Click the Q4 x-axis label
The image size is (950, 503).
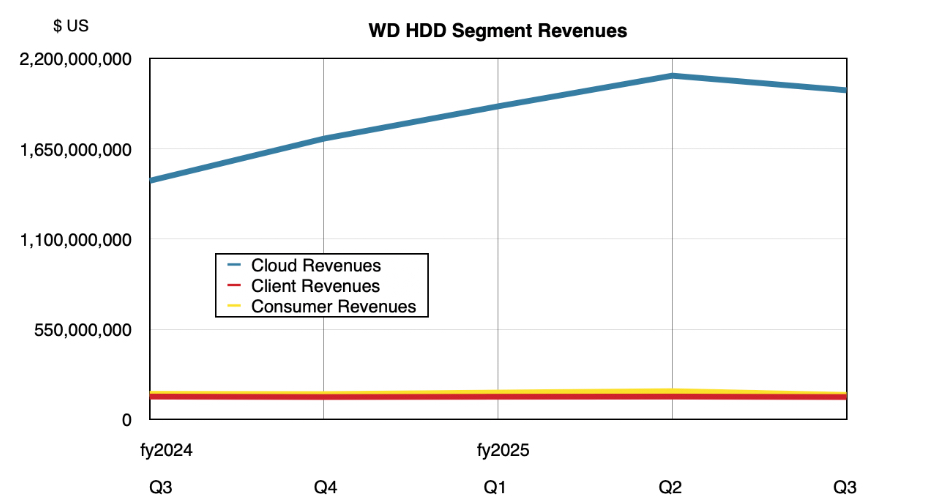[325, 487]
